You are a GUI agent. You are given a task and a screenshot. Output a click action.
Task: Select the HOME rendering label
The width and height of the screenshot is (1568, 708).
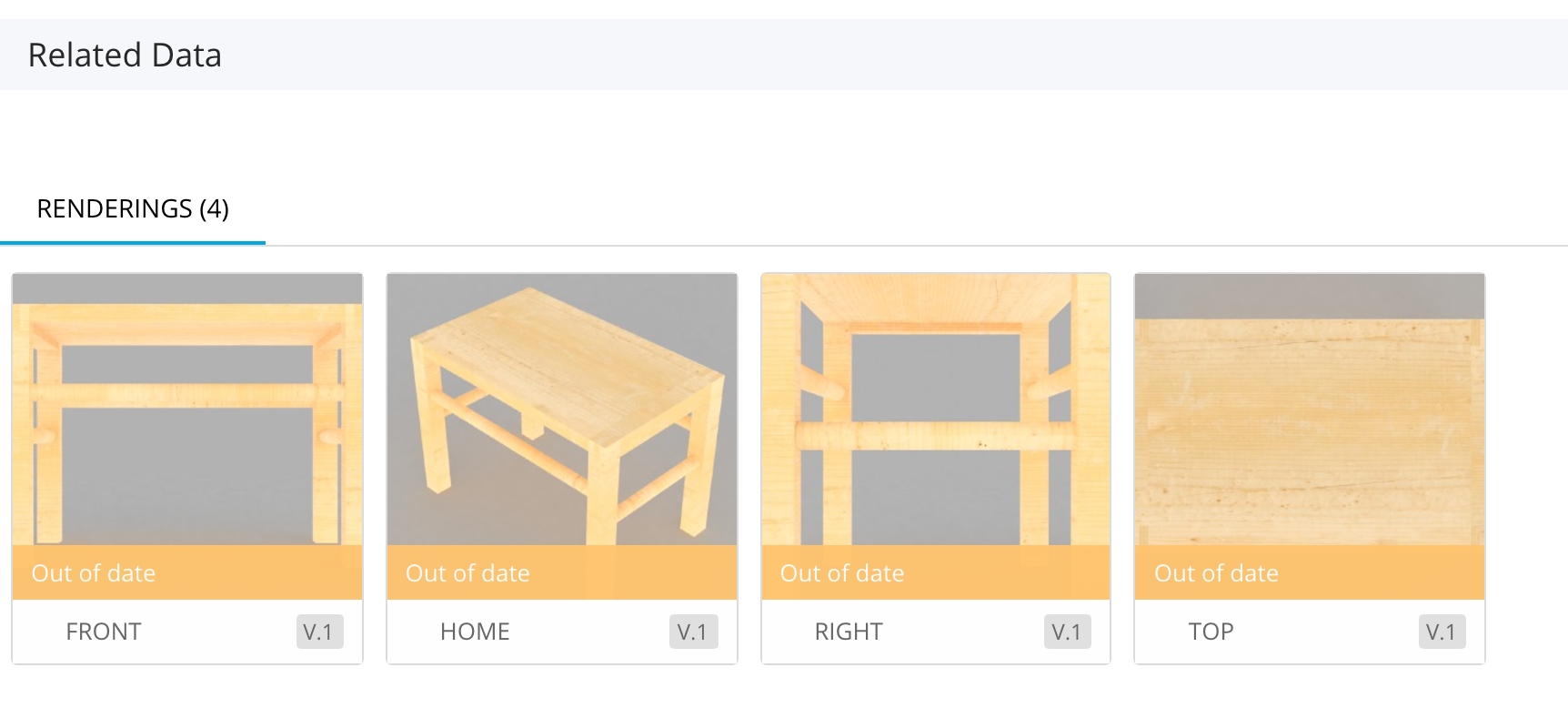[x=475, y=631]
